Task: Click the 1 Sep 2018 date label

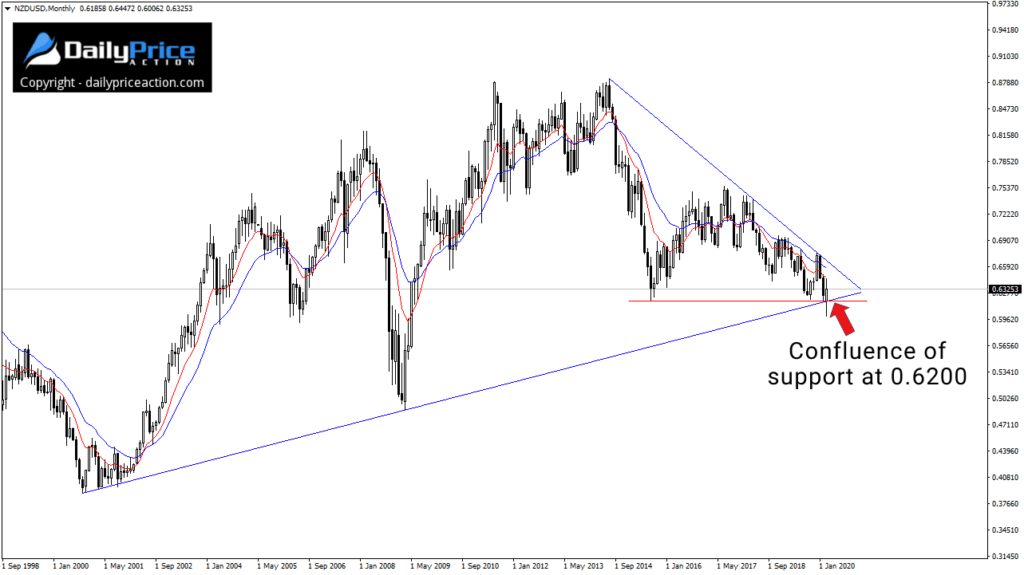Action: (787, 566)
